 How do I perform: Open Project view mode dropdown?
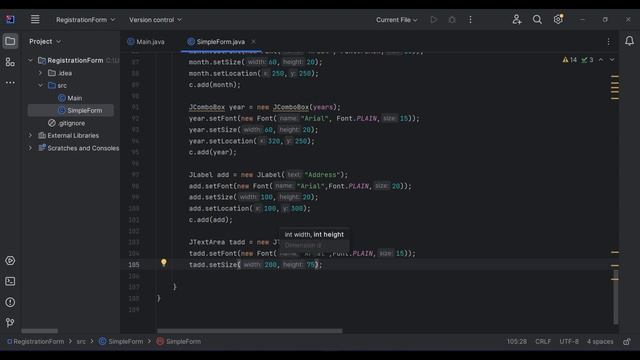pos(45,41)
